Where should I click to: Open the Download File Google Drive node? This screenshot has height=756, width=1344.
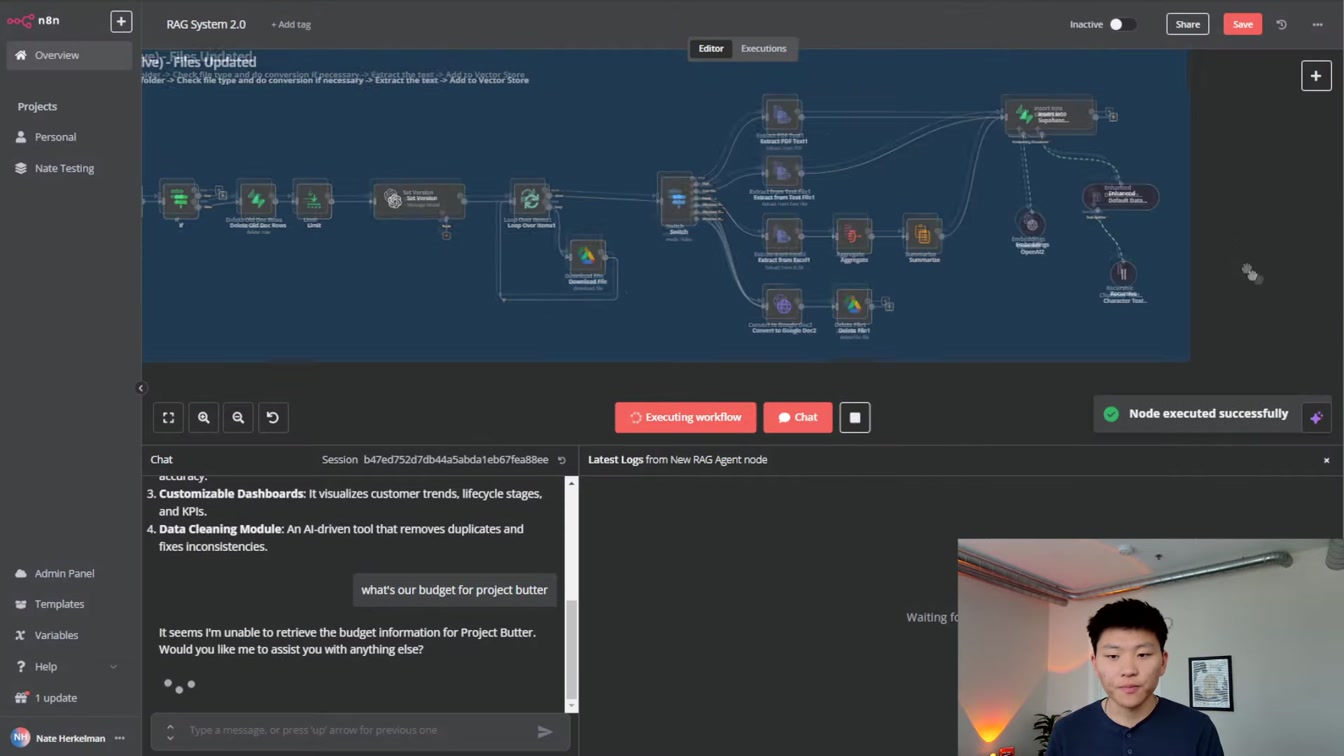pyautogui.click(x=587, y=256)
